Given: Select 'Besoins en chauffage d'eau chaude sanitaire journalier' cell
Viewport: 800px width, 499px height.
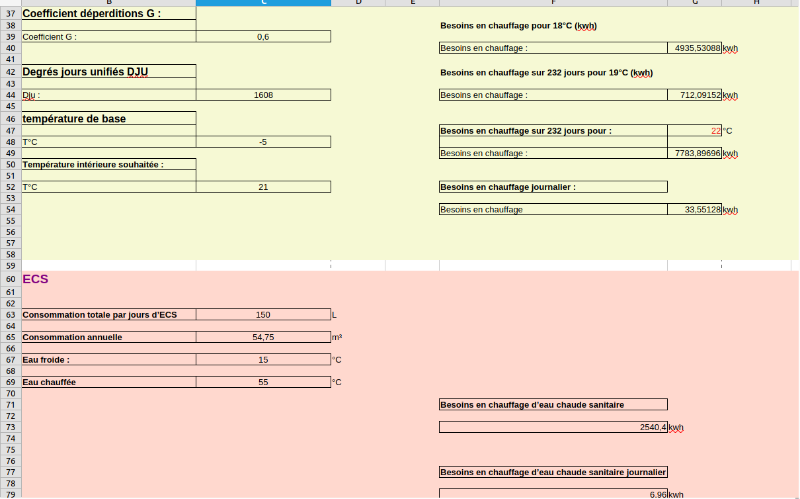Looking at the screenshot, I should click(x=553, y=472).
